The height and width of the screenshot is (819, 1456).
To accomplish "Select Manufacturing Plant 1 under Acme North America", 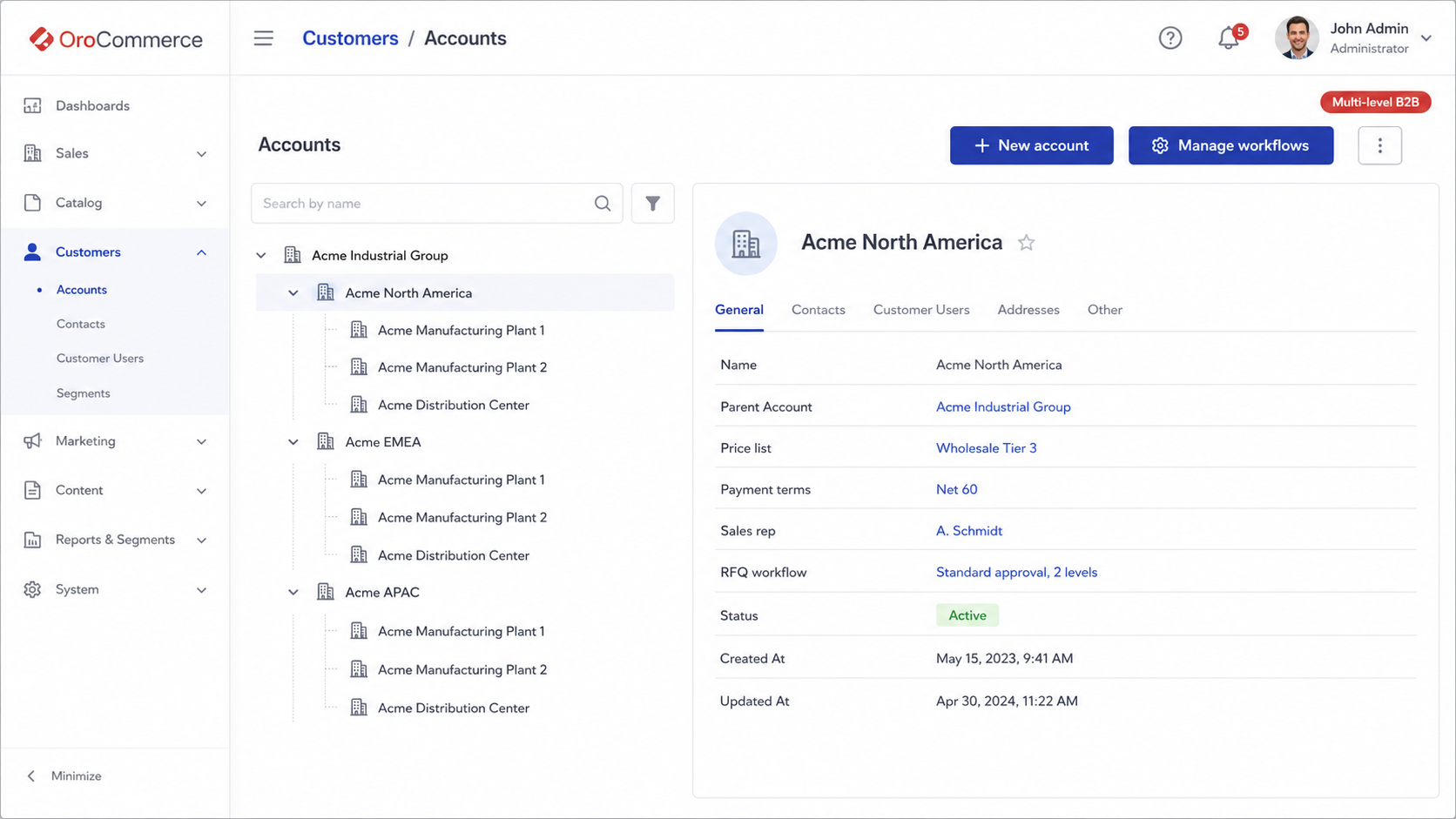I will click(x=462, y=330).
